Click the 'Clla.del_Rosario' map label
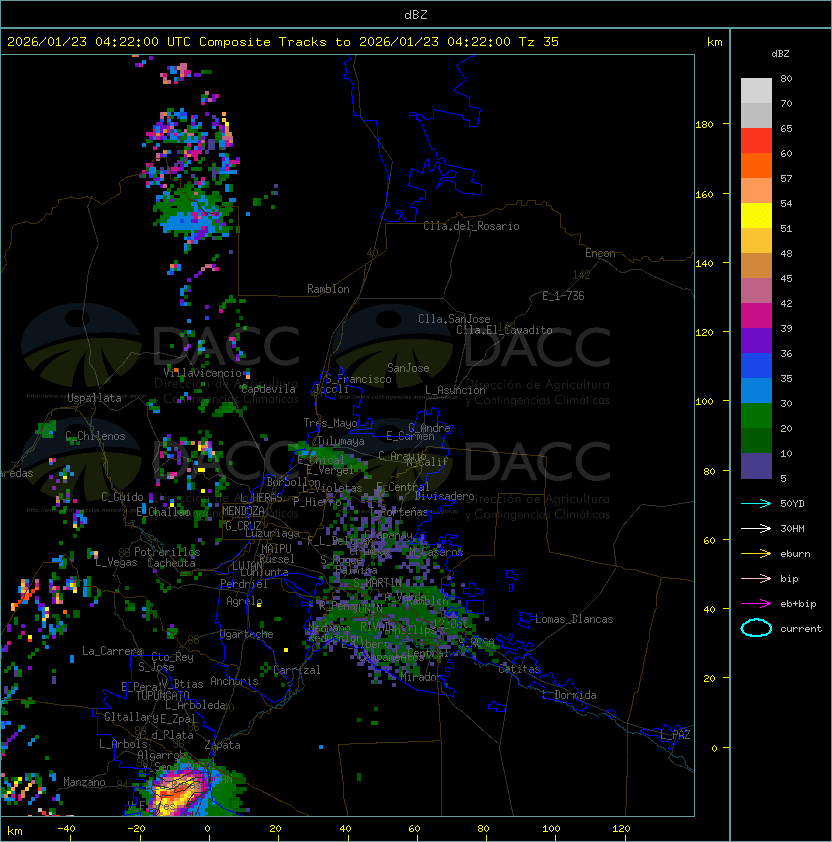The image size is (832, 842). pyautogui.click(x=471, y=226)
